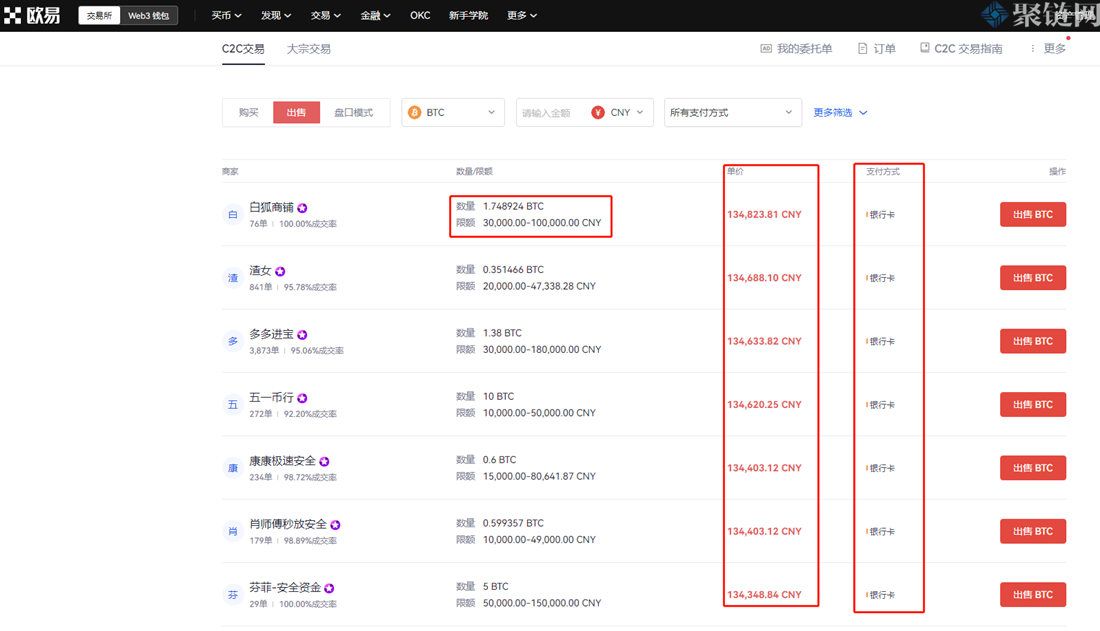The image size is (1100, 631).
Task: Click the 支付方式 column header
Action: coord(883,171)
